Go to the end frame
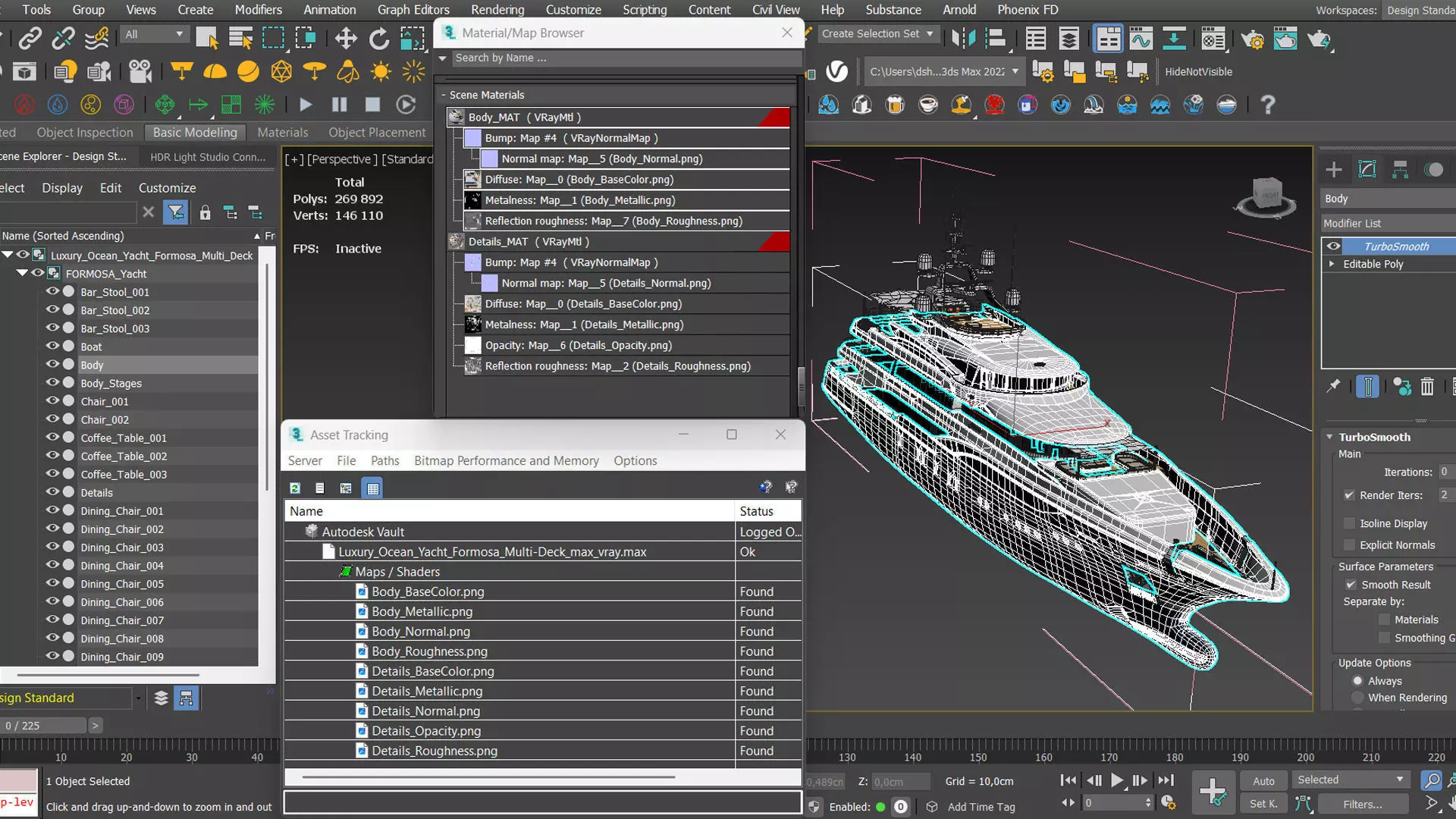The height and width of the screenshot is (819, 1456). pos(1166,780)
